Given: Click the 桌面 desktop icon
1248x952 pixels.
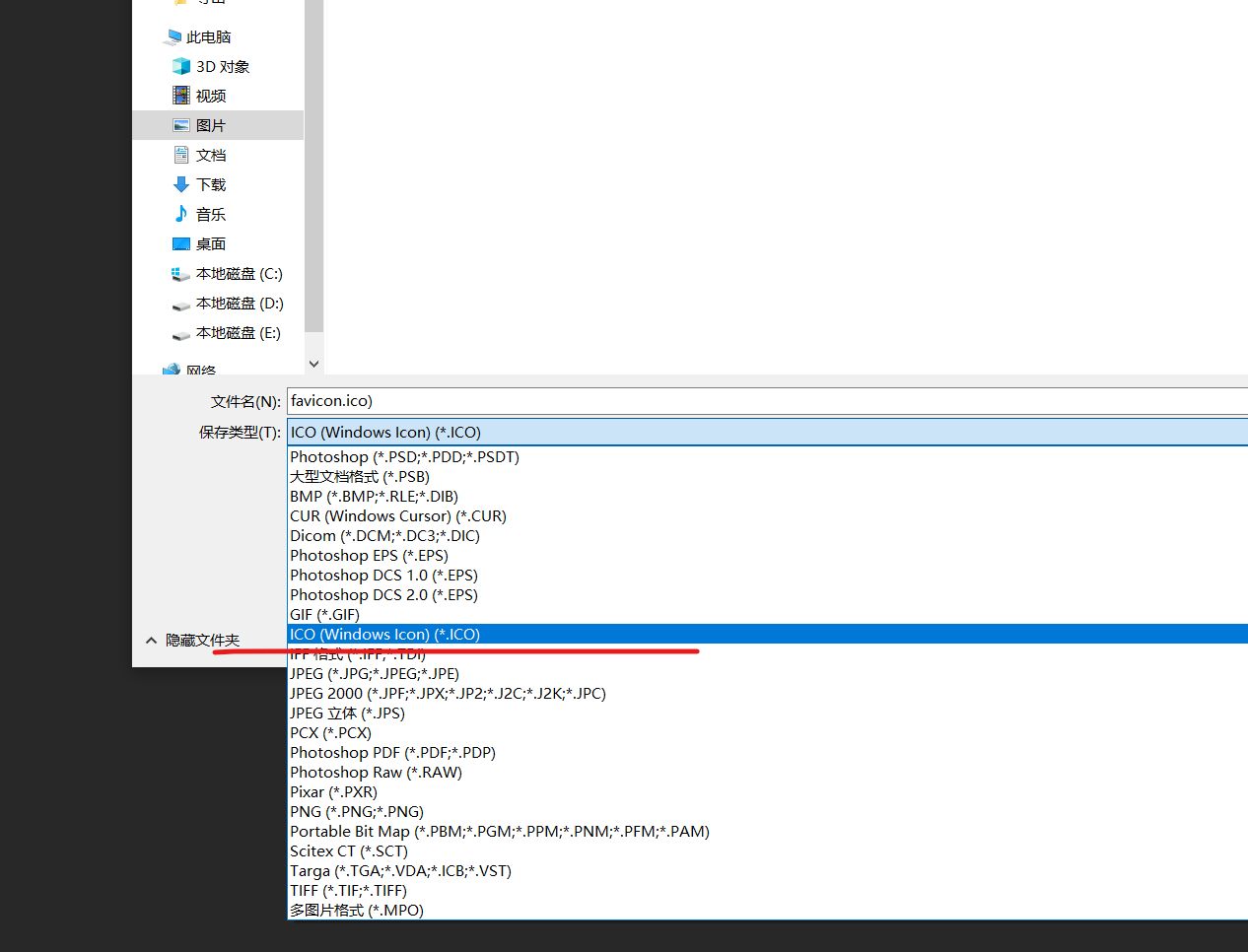Looking at the screenshot, I should click(x=181, y=243).
